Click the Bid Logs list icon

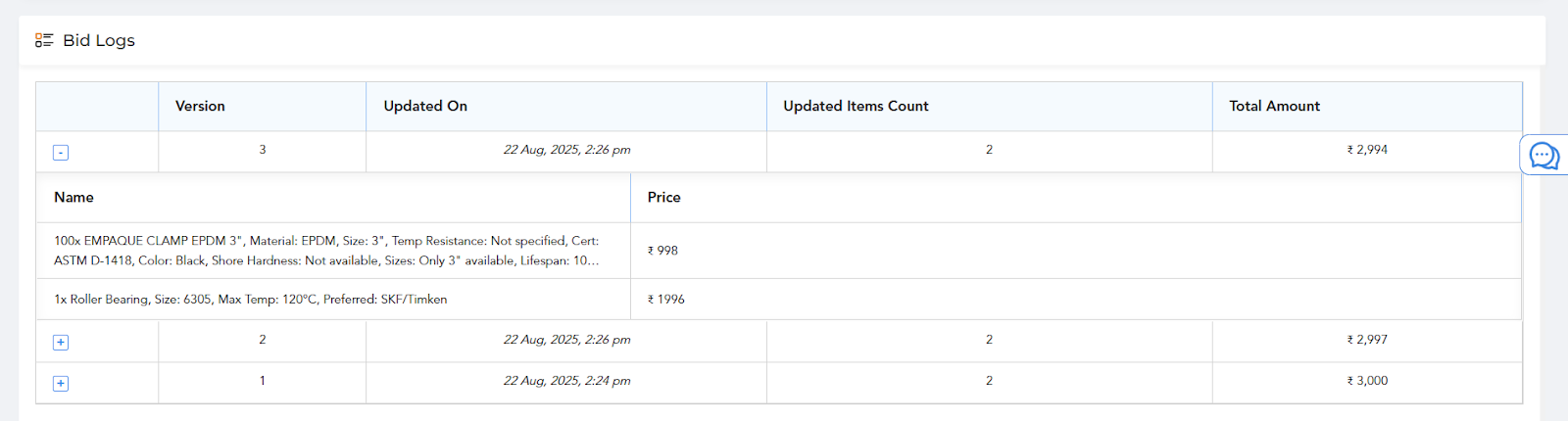(44, 40)
